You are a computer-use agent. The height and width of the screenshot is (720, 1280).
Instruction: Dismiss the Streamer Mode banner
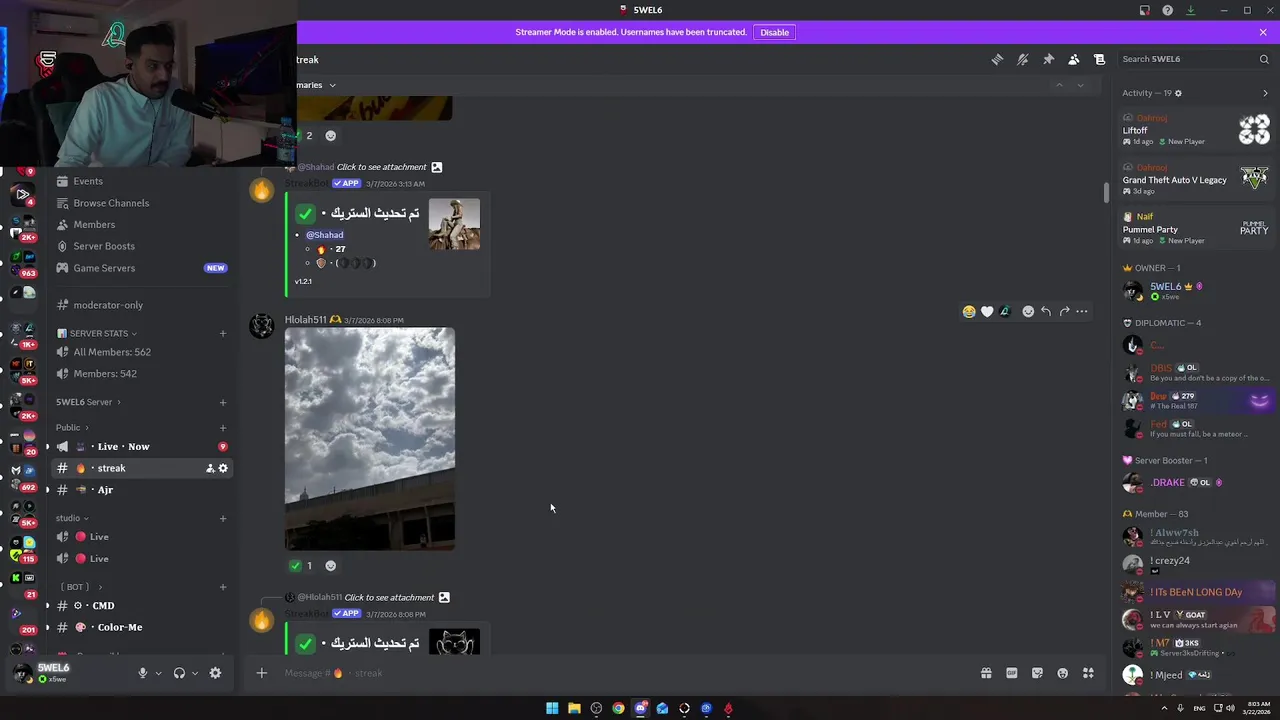tap(1263, 32)
